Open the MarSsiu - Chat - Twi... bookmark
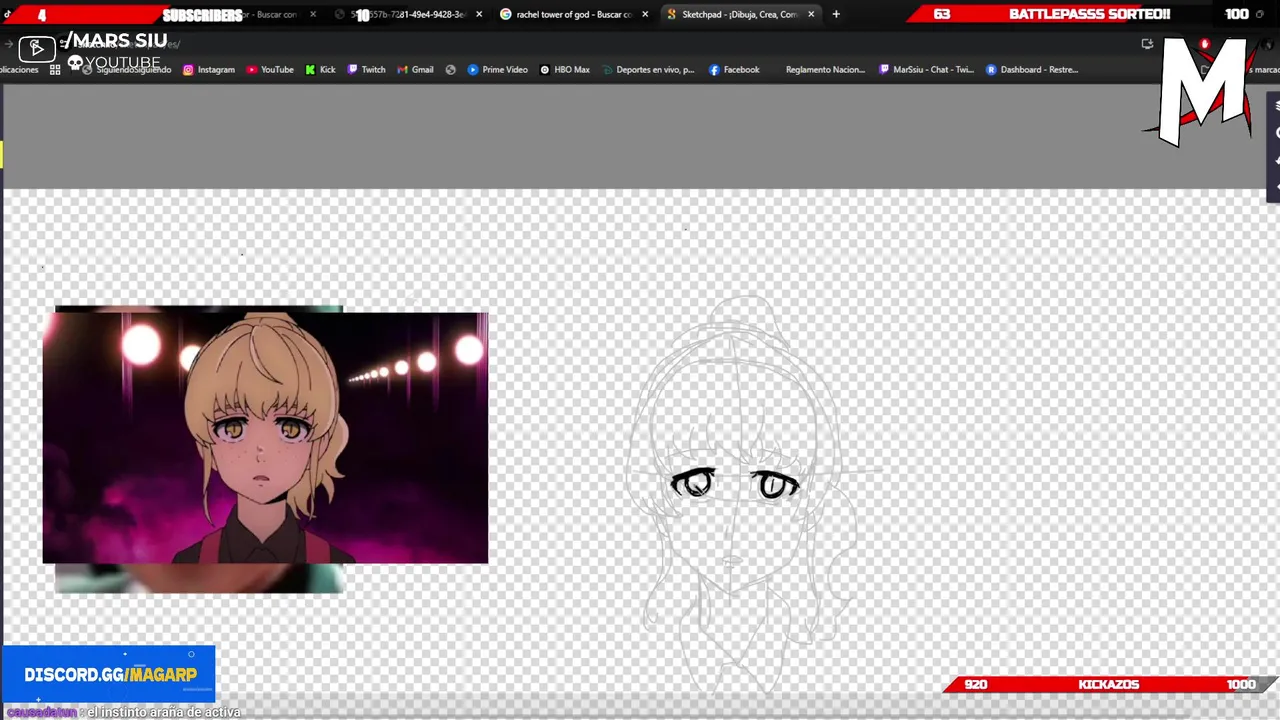 point(926,70)
